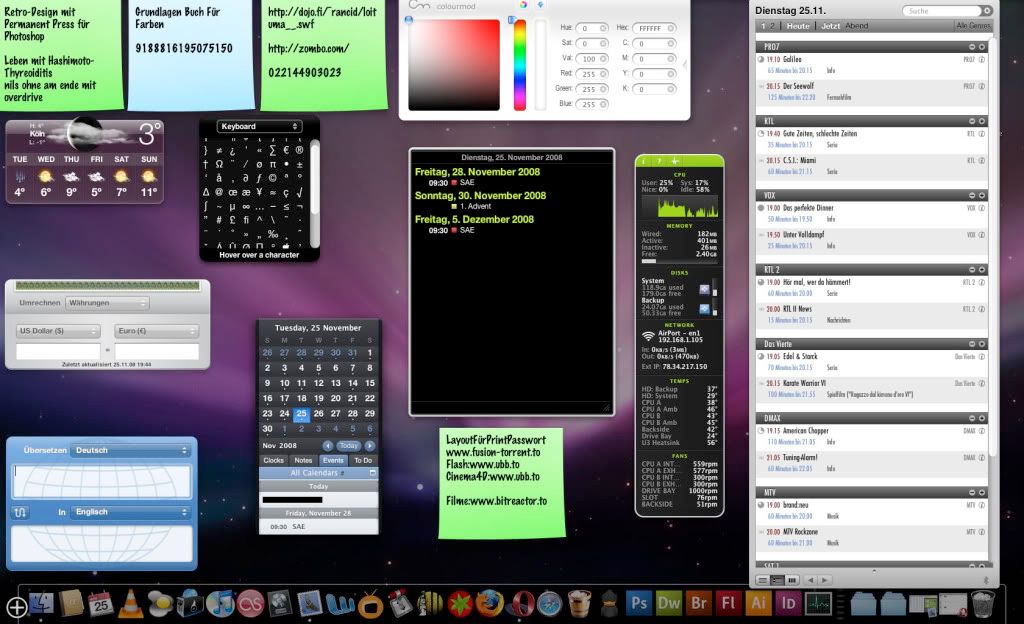1024x624 pixels.
Task: Open Photoshop from the dock
Action: coord(638,603)
